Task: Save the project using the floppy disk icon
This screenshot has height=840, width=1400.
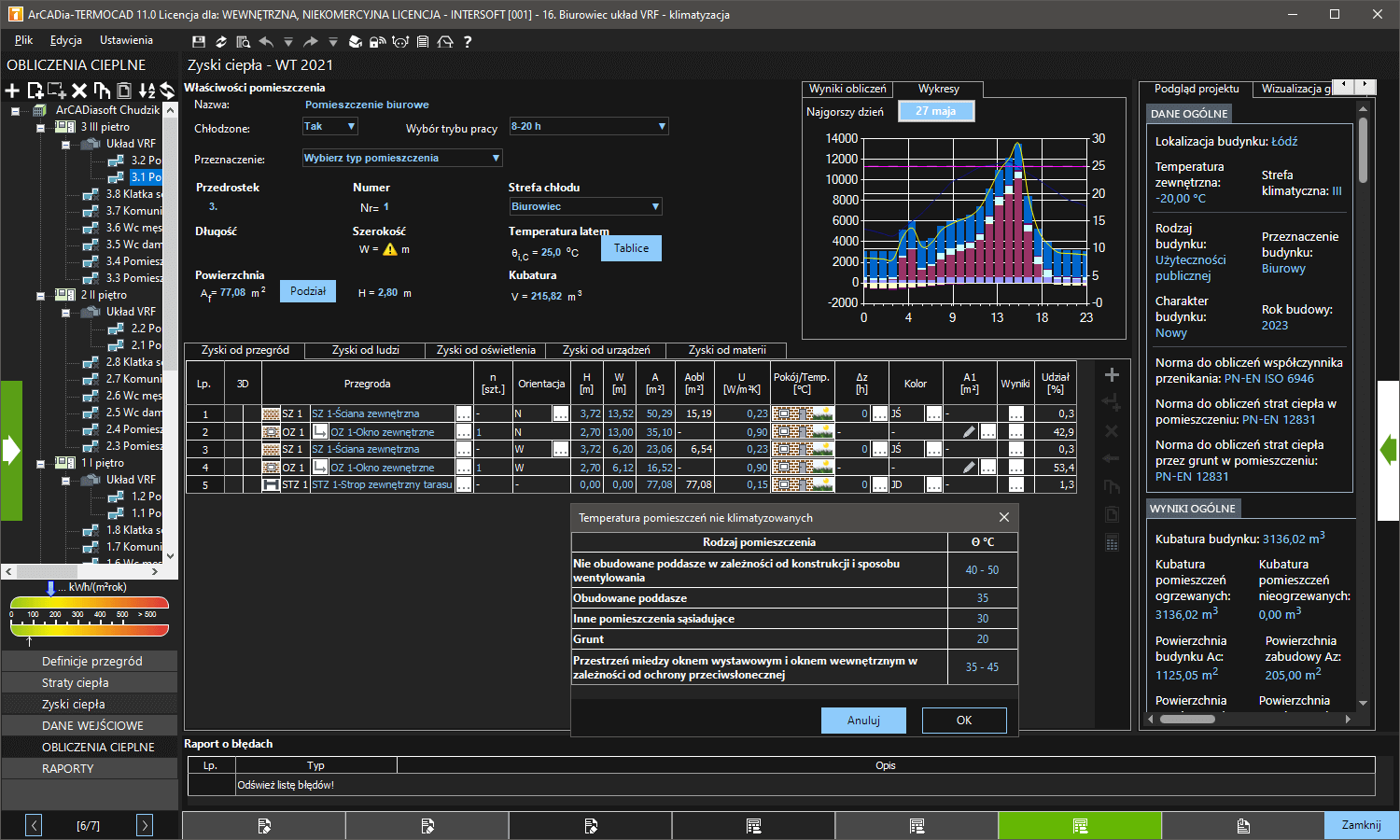Action: point(198,42)
